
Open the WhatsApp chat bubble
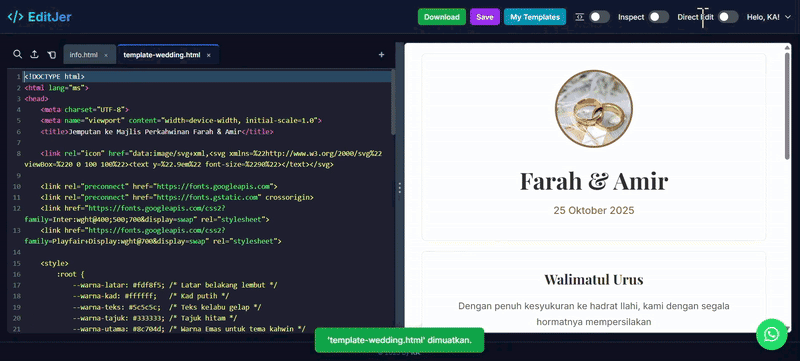point(771,334)
